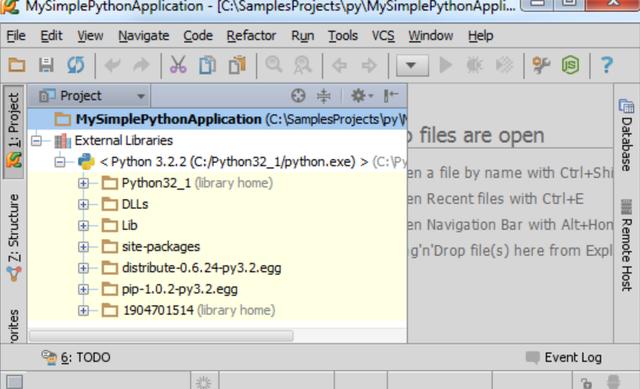Screen dimensions: 640x389
Task: Open the 6: TODO tool window
Action: coord(76,358)
